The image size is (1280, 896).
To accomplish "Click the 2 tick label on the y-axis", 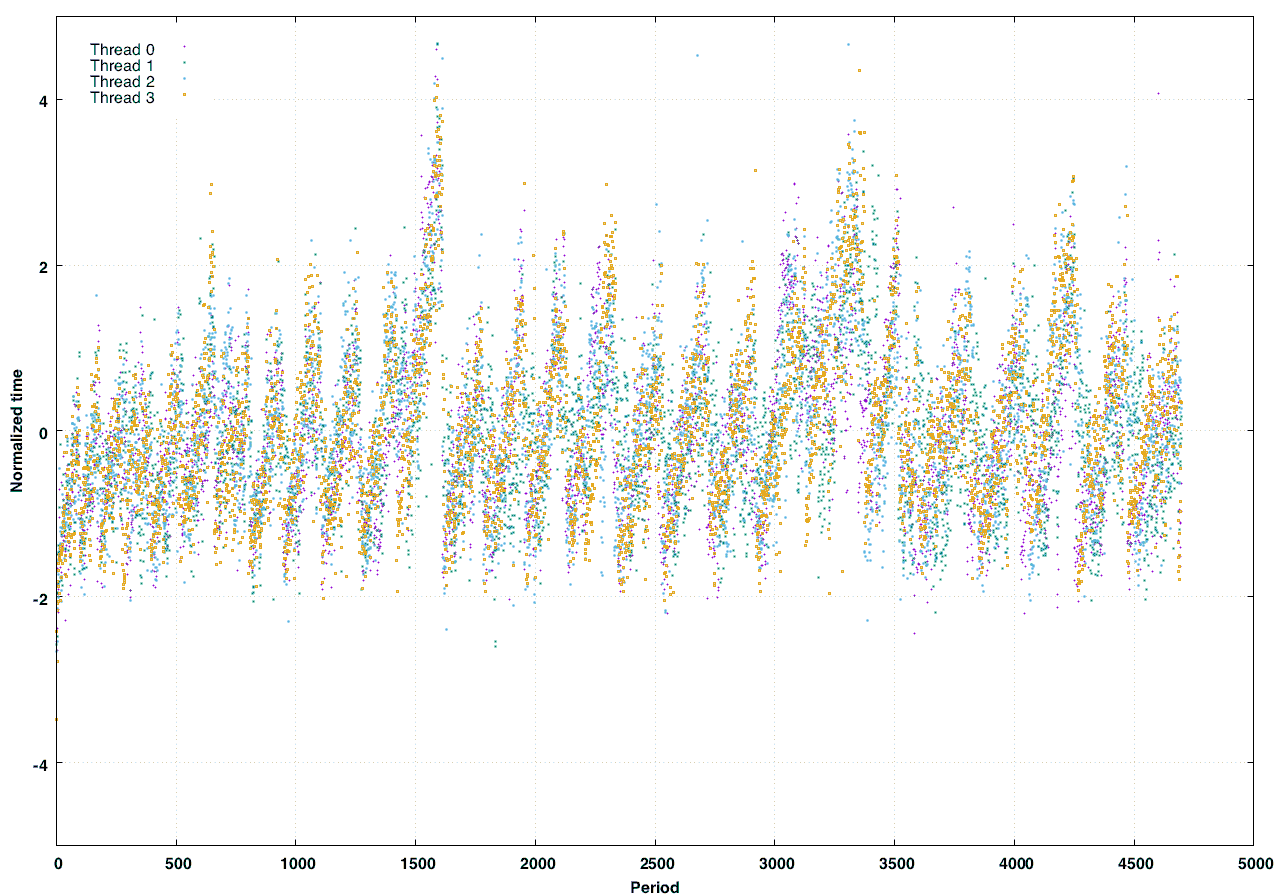I will pyautogui.click(x=42, y=266).
